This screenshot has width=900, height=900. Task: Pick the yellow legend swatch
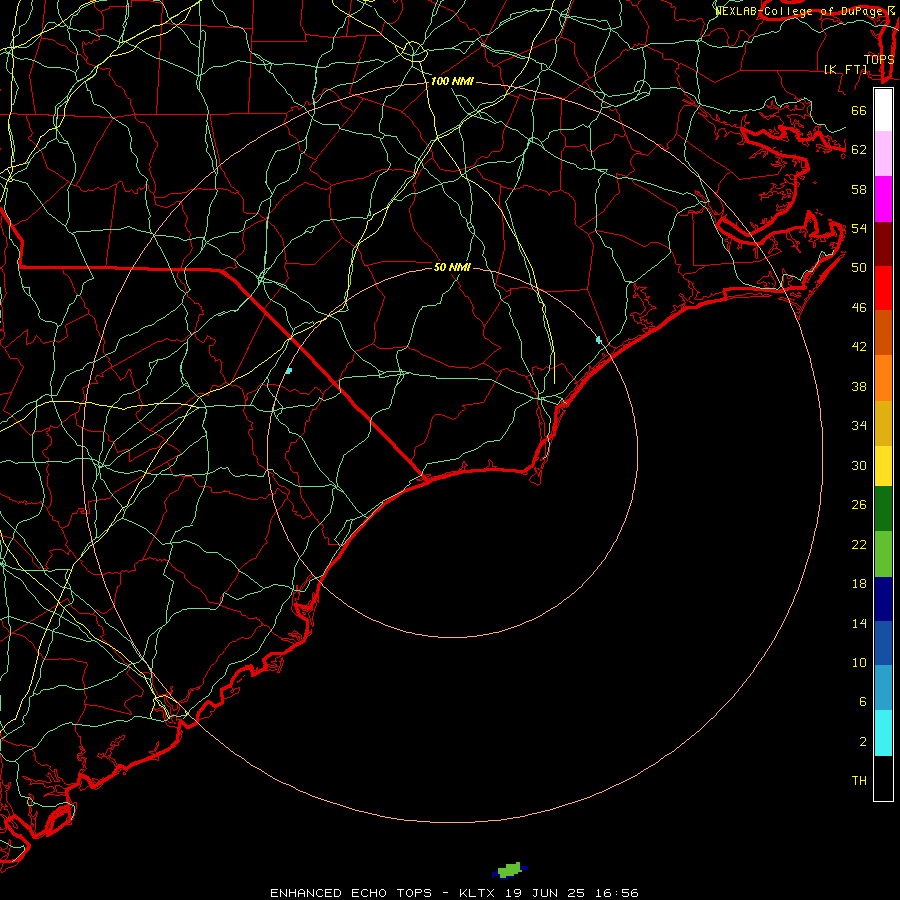883,466
